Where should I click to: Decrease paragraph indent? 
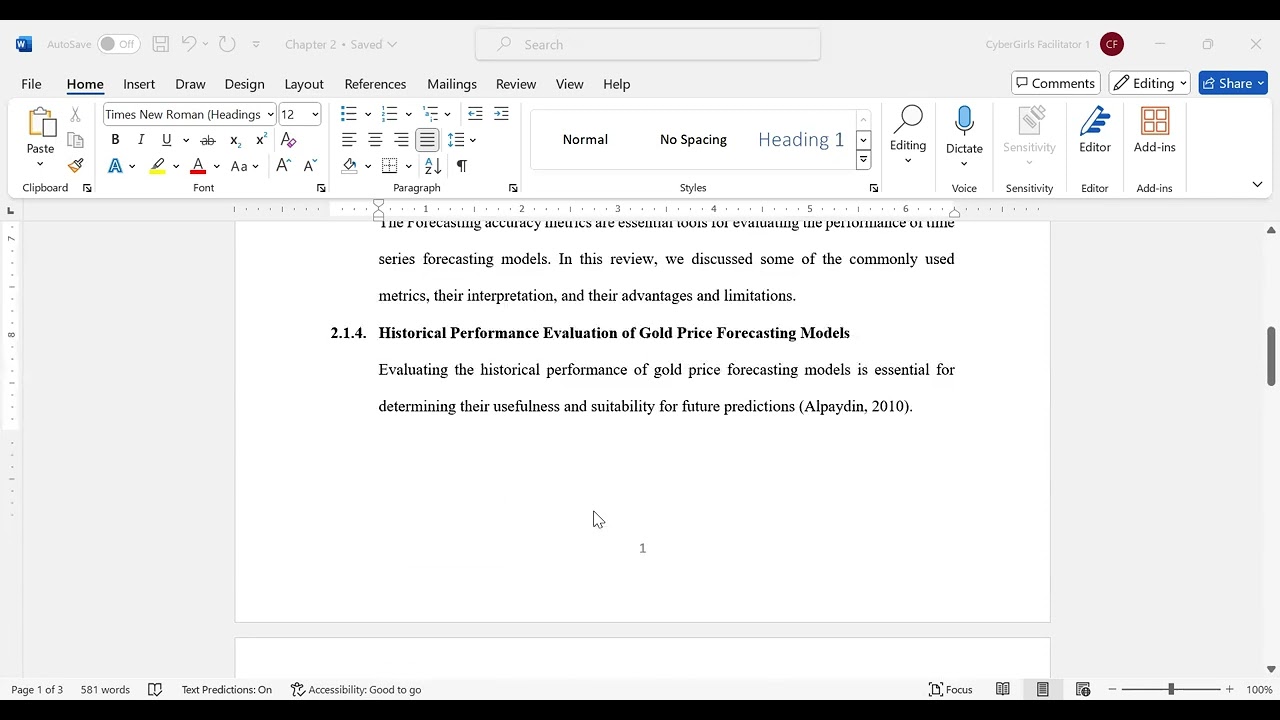[x=475, y=114]
